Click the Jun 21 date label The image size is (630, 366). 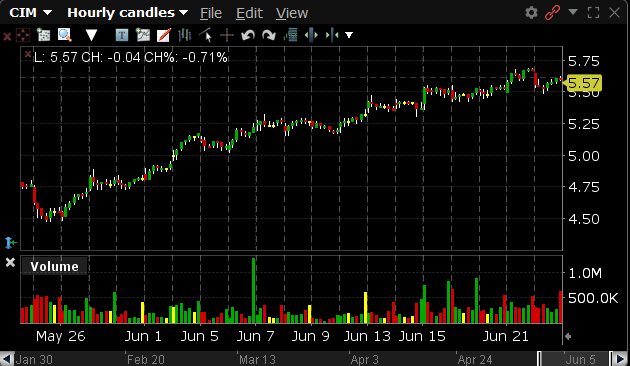pos(505,336)
